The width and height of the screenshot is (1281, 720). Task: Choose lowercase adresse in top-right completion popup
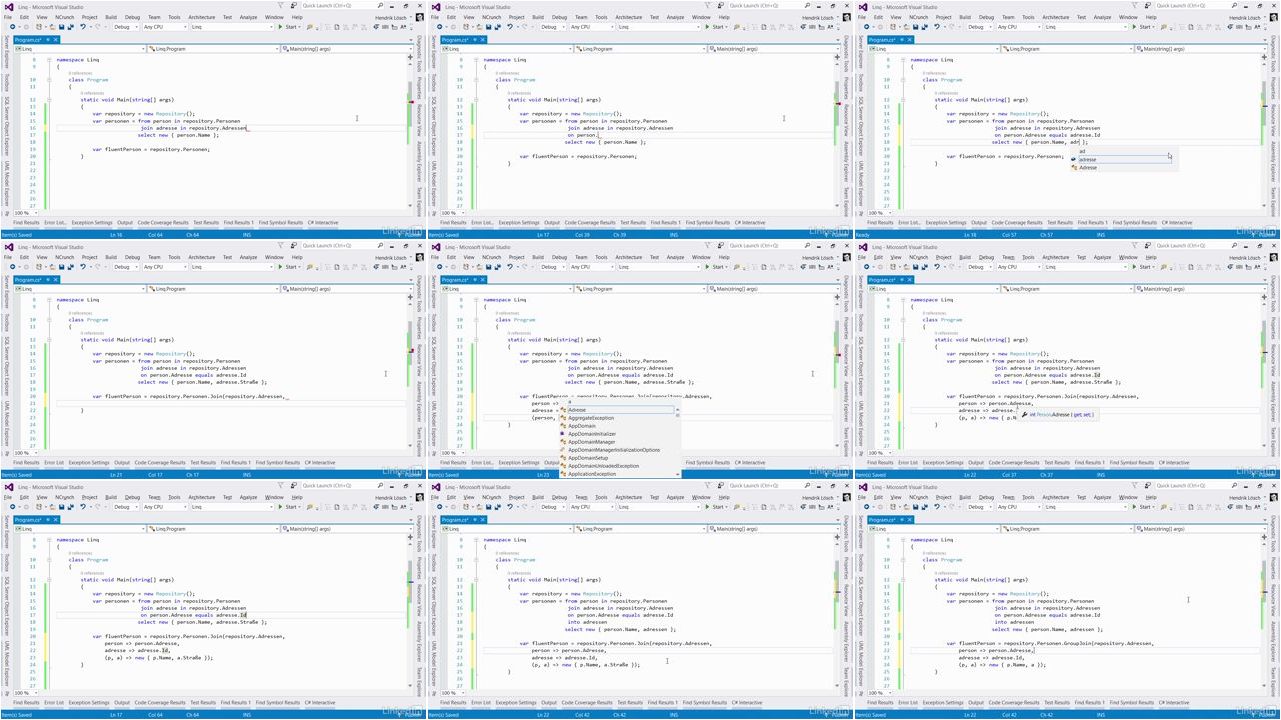(x=1087, y=160)
